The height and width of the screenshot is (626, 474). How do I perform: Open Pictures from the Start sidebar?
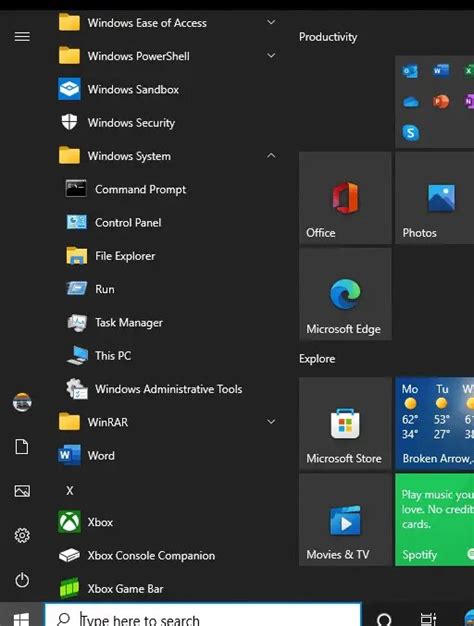[22, 491]
